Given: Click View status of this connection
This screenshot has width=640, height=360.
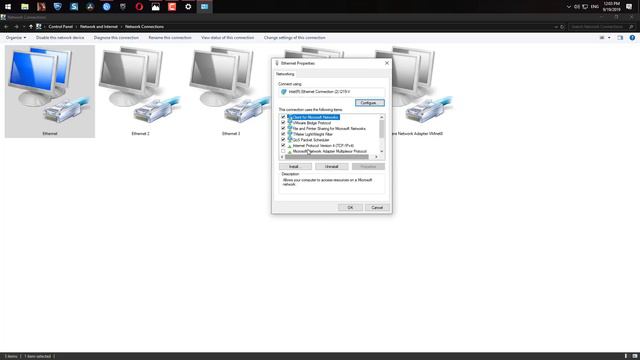Looking at the screenshot, I should click(227, 38).
